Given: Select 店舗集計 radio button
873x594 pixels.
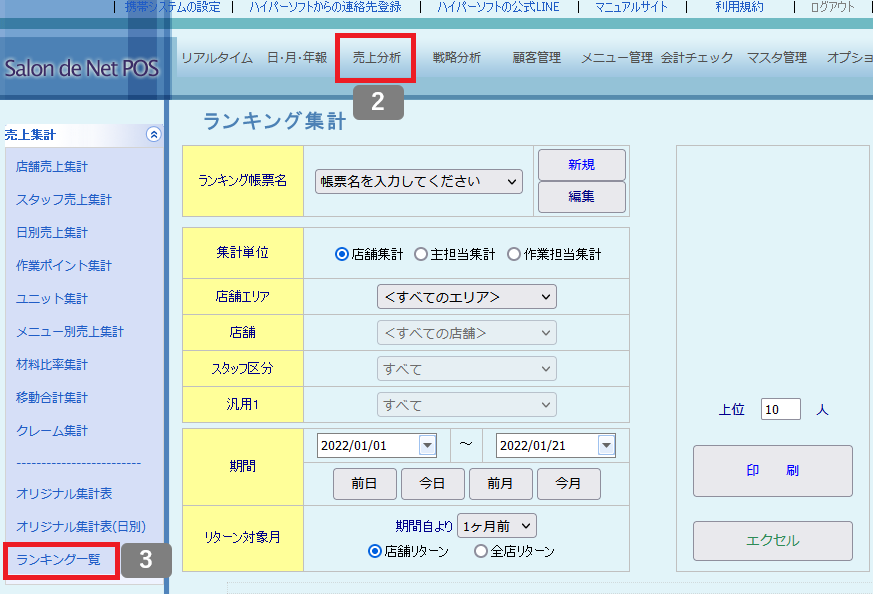Looking at the screenshot, I should (x=342, y=254).
